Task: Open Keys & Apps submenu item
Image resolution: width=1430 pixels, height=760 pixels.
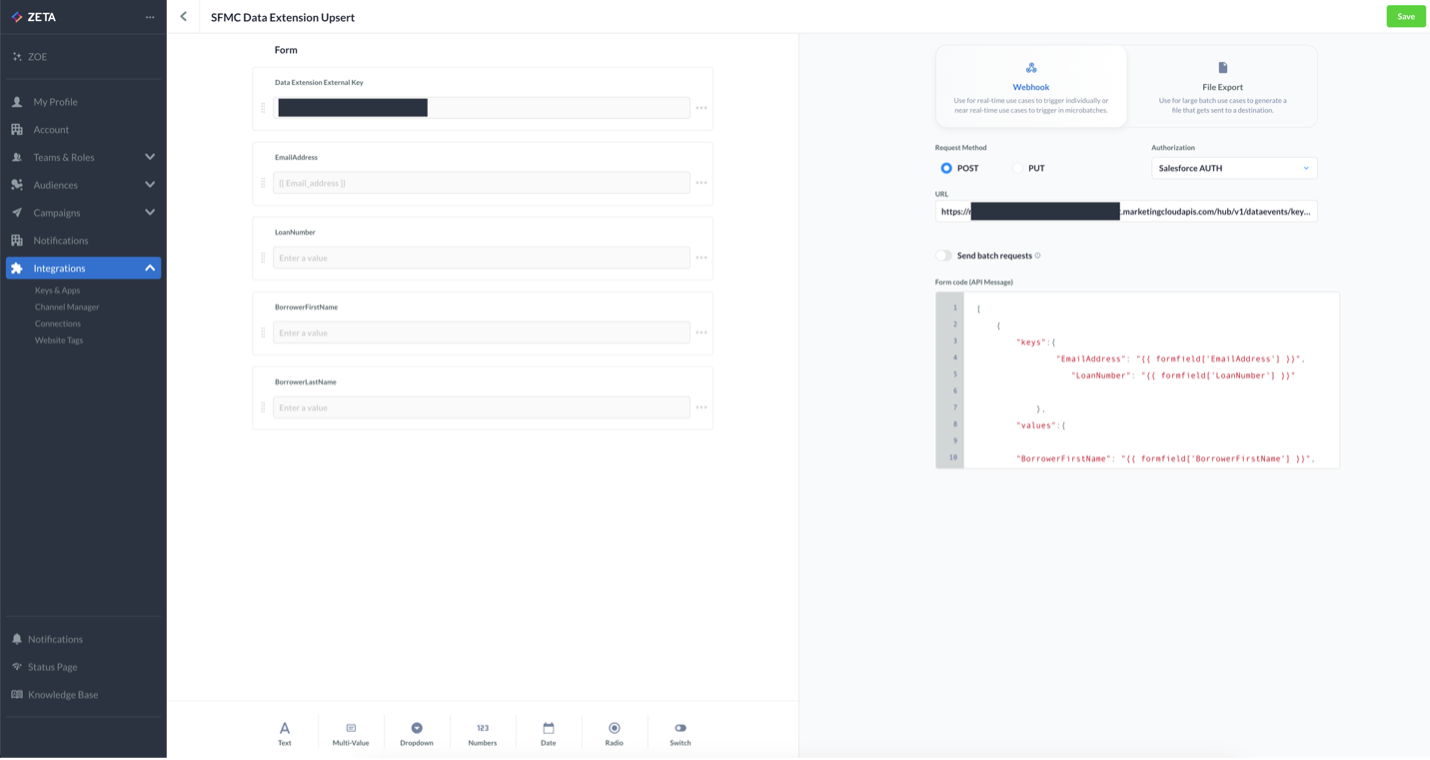Action: 57,290
